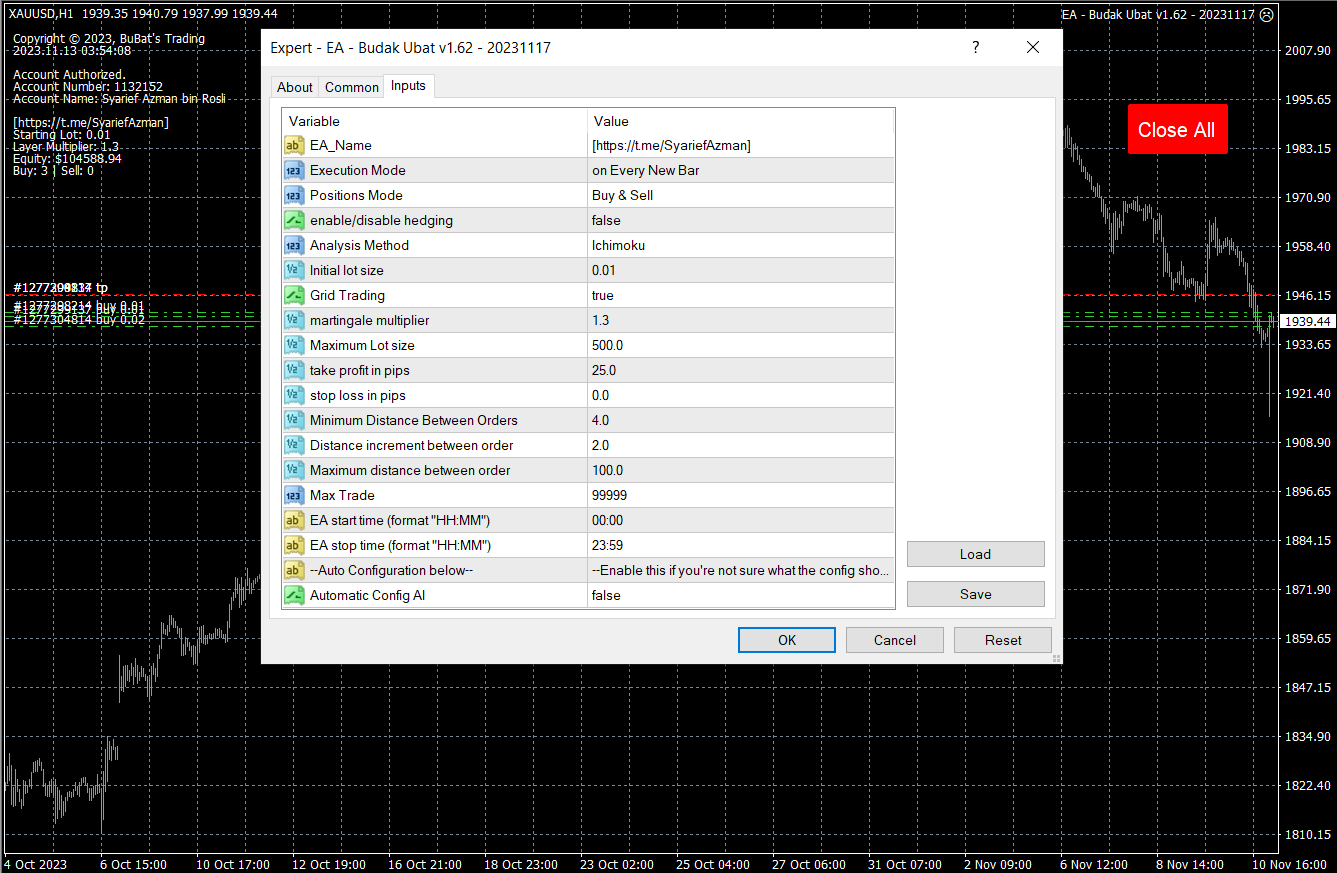The image size is (1337, 873).
Task: Edit the EA_Name value field
Action: (740, 145)
